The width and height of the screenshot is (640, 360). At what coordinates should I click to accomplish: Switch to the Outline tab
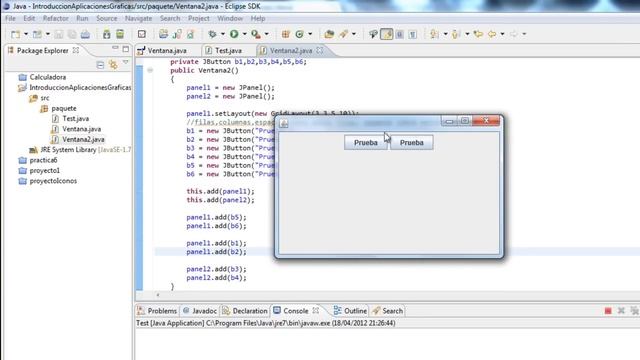tap(350, 311)
